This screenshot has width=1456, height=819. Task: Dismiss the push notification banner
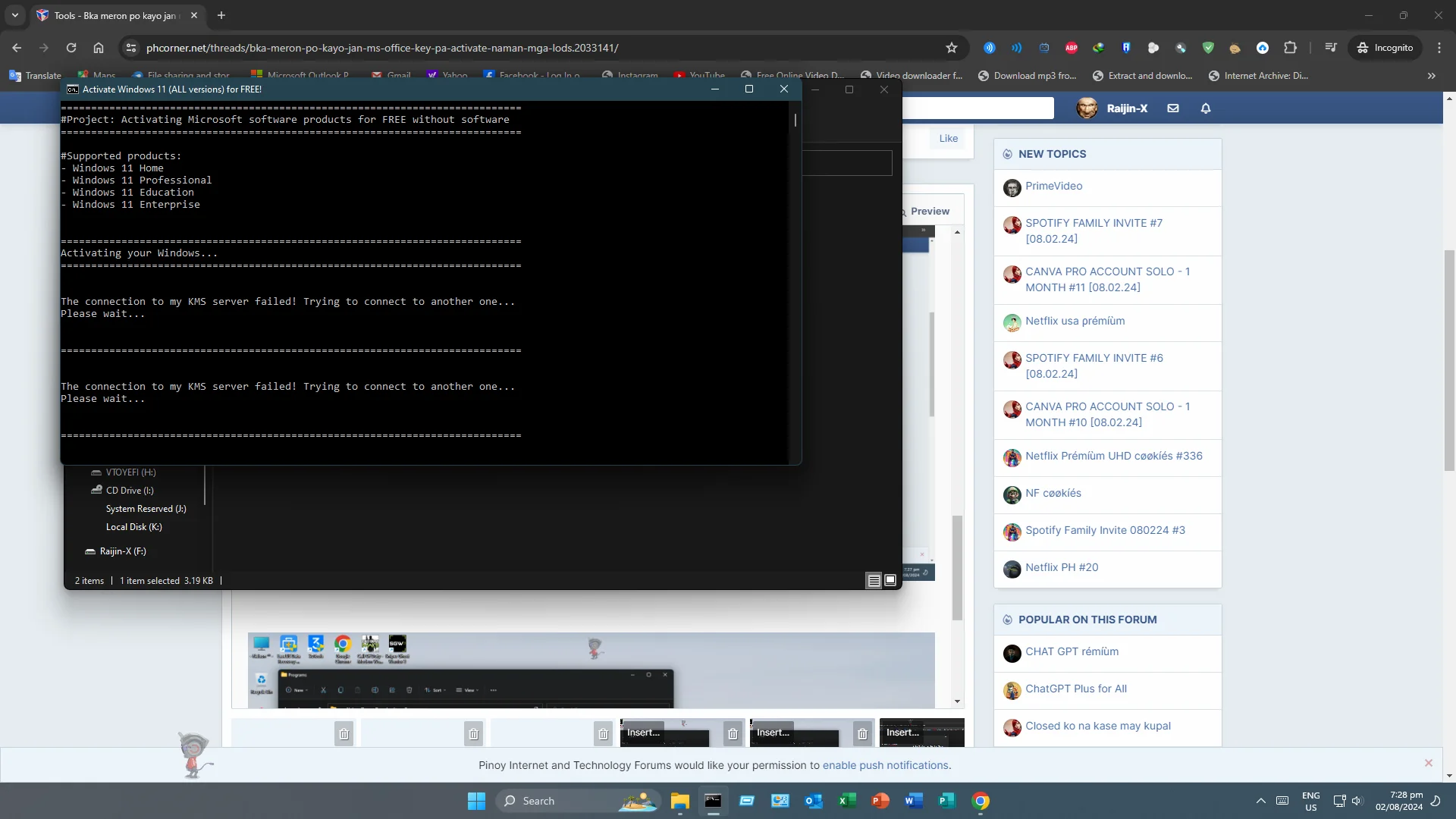(1429, 763)
